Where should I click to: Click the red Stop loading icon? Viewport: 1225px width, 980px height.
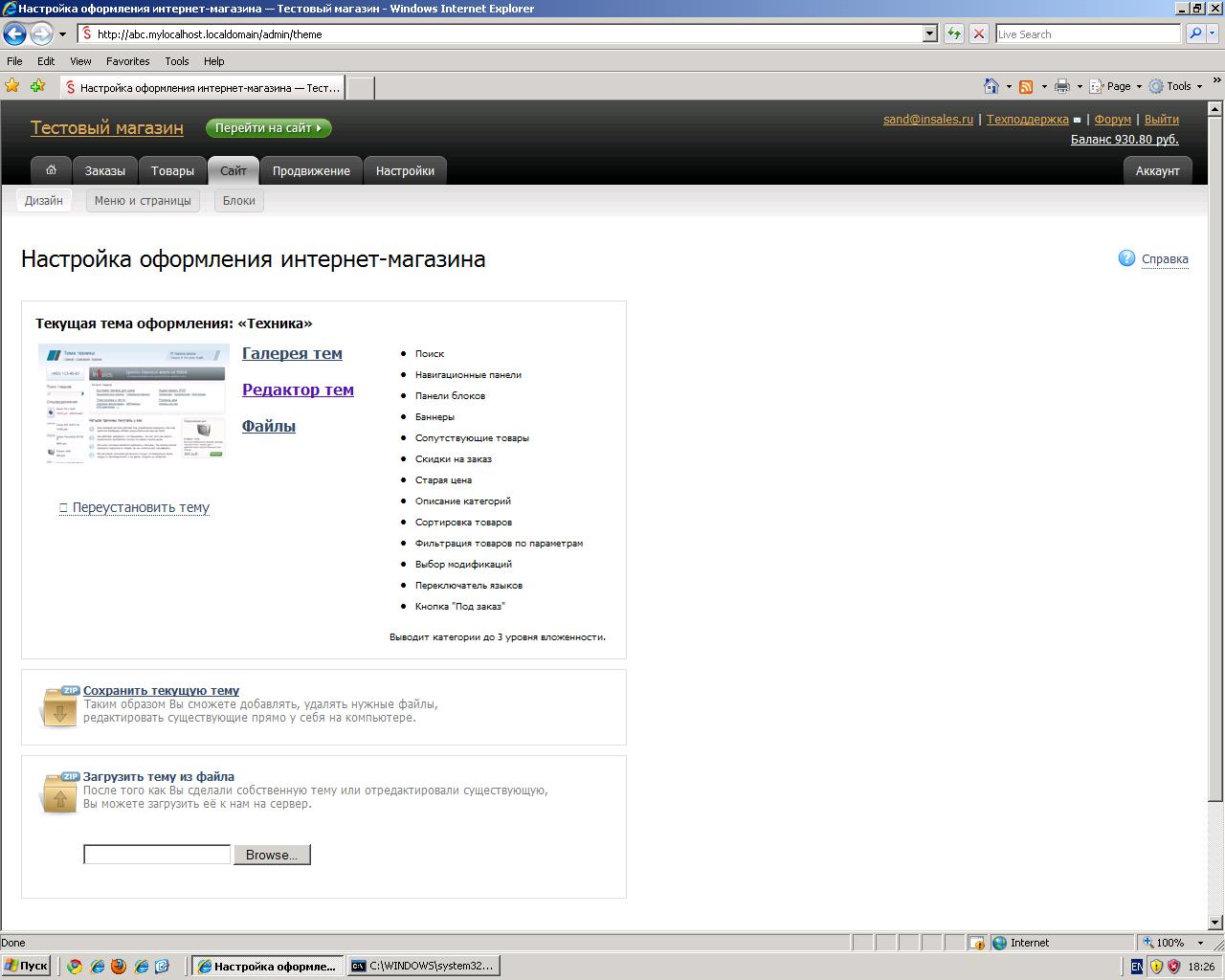point(978,33)
